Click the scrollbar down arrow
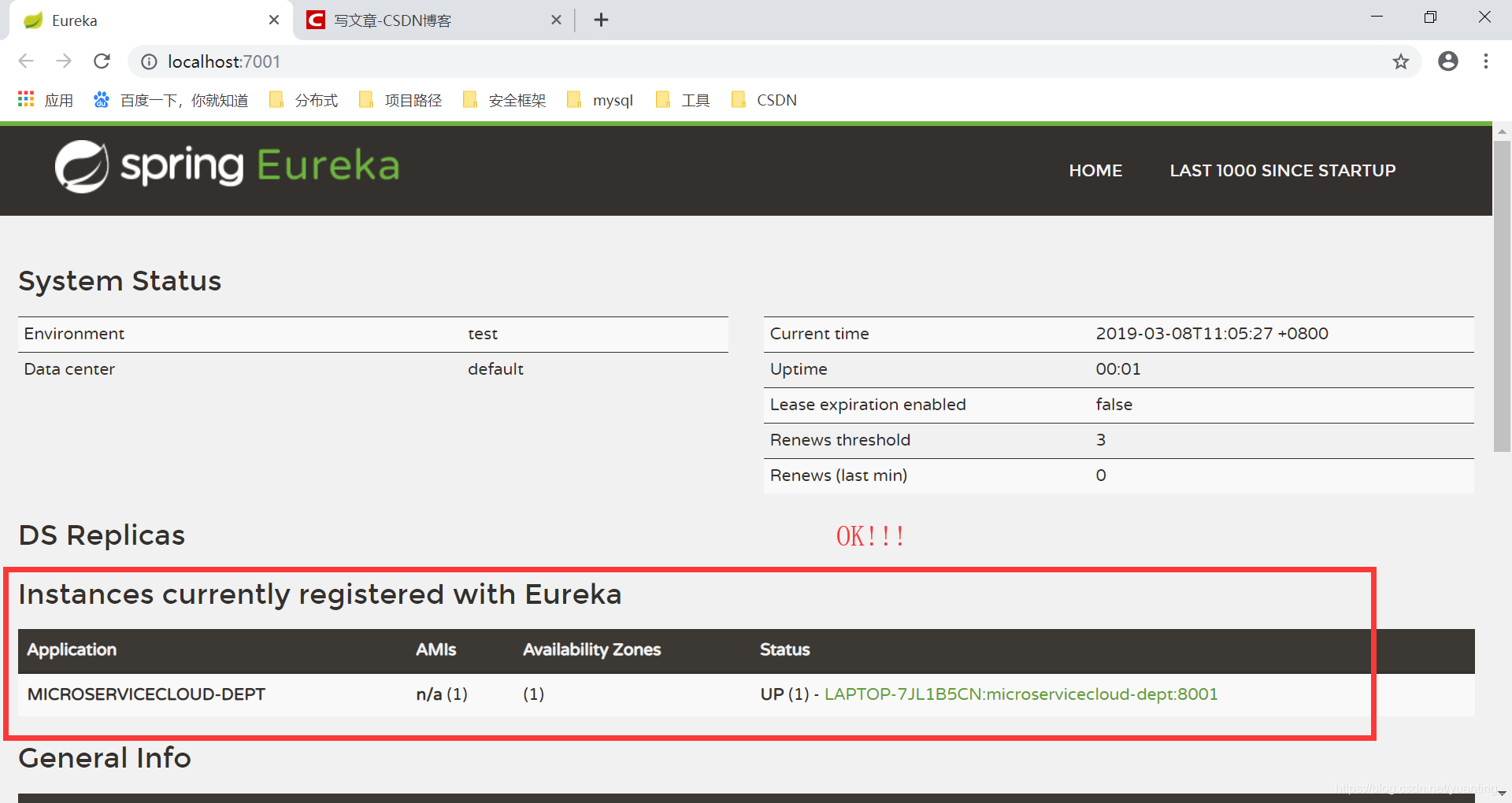Screen dimensions: 1512x803 (1502, 794)
